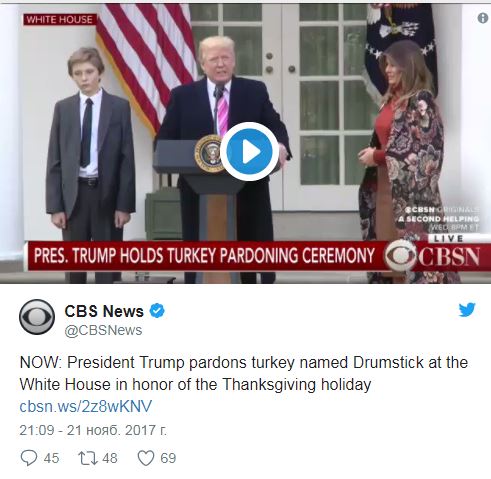
Task: Click the red turkey pardoning headline banner
Action: click(x=204, y=256)
